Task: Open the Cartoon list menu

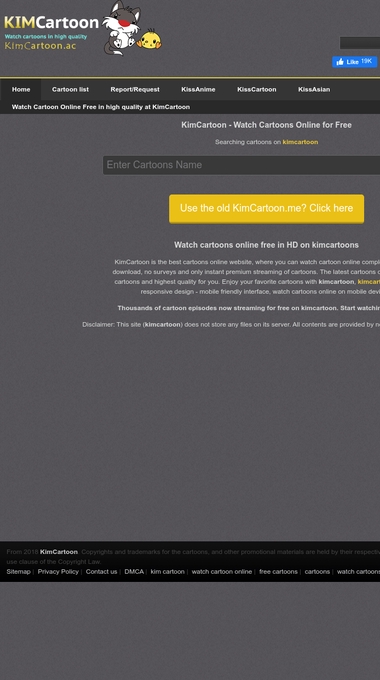Action: [x=70, y=89]
